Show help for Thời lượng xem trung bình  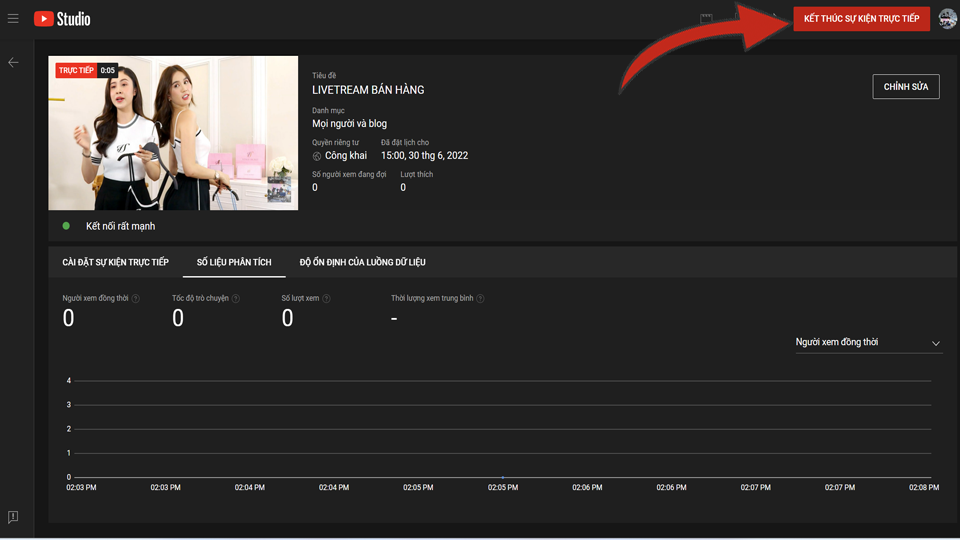point(481,299)
